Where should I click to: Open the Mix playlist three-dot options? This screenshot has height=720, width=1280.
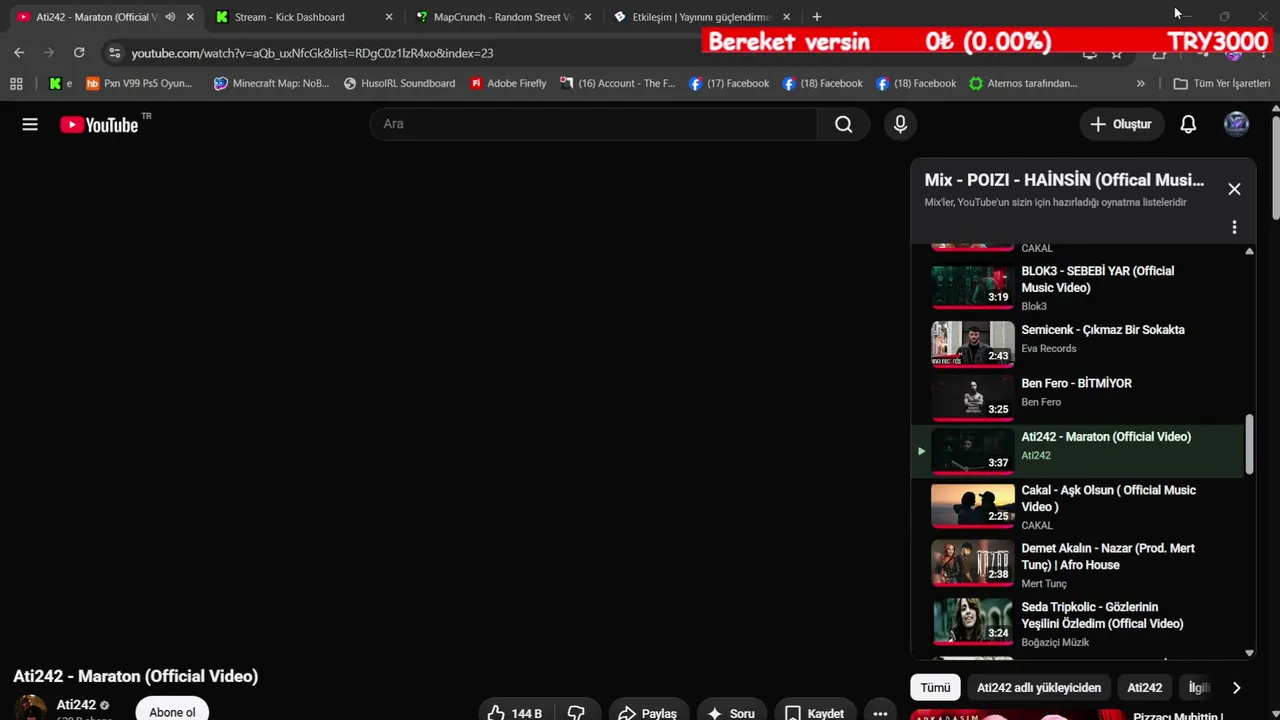[x=1234, y=227]
